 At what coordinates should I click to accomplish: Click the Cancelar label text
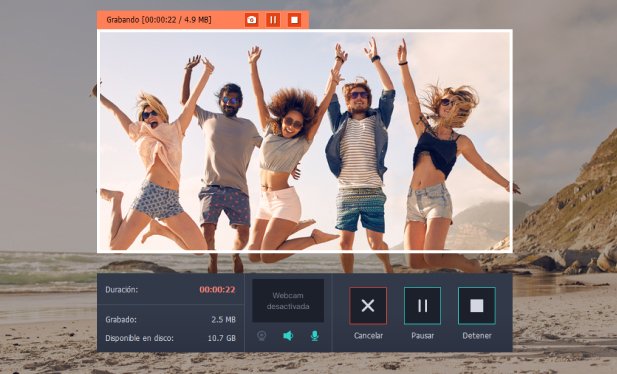(x=368, y=336)
